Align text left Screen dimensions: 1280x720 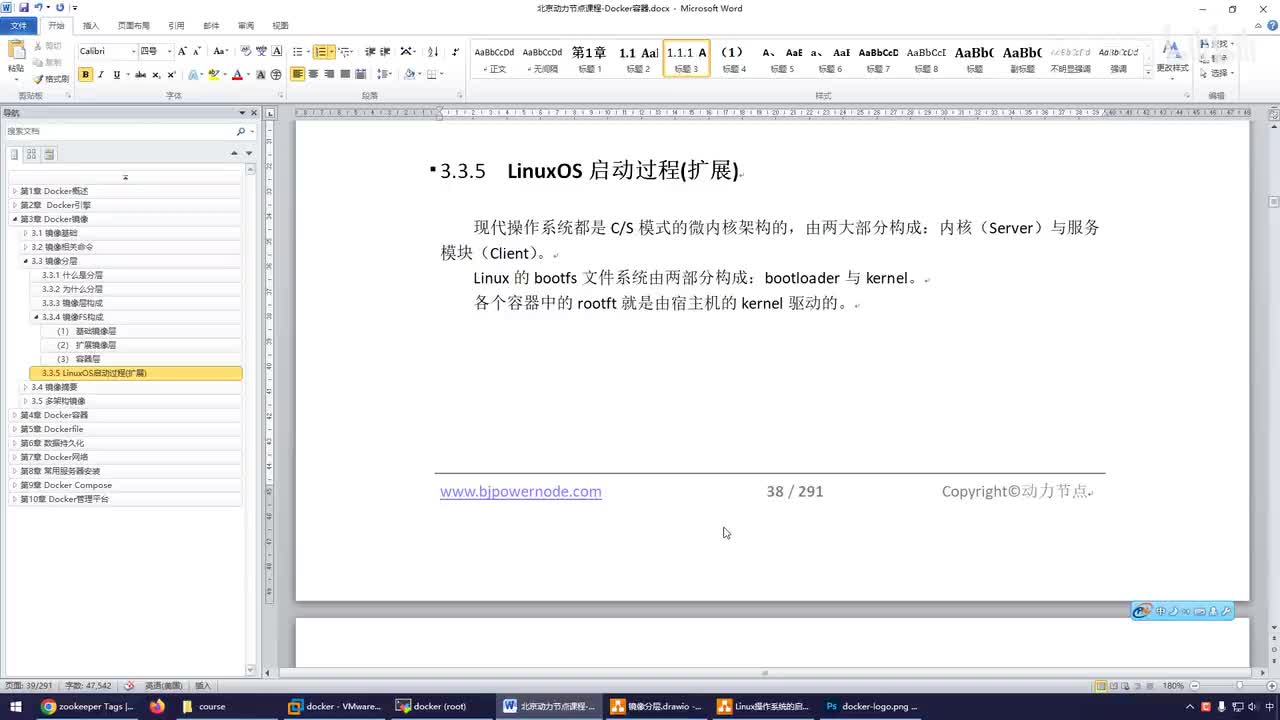[298, 75]
